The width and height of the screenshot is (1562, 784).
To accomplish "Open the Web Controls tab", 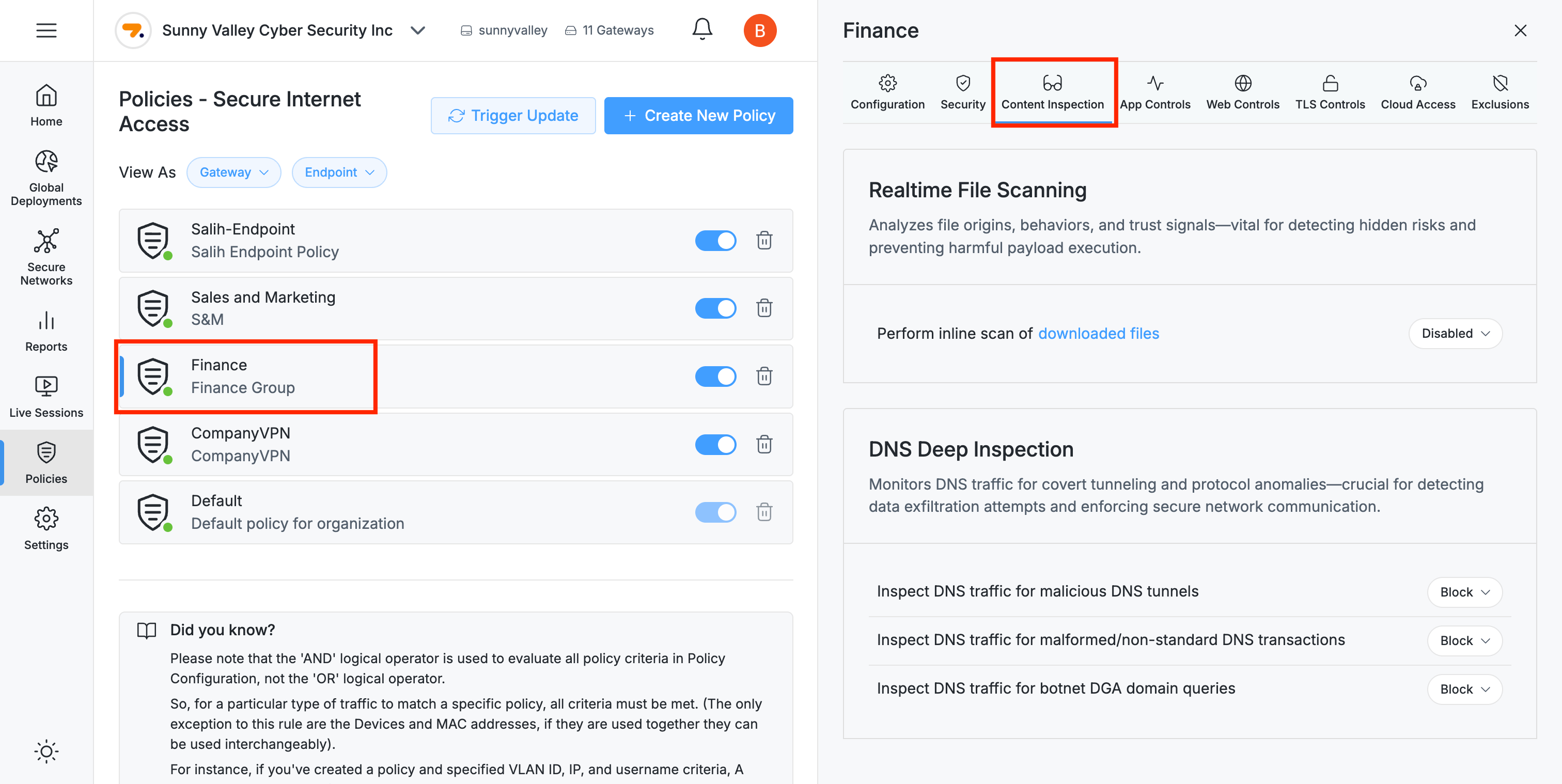I will (x=1242, y=91).
